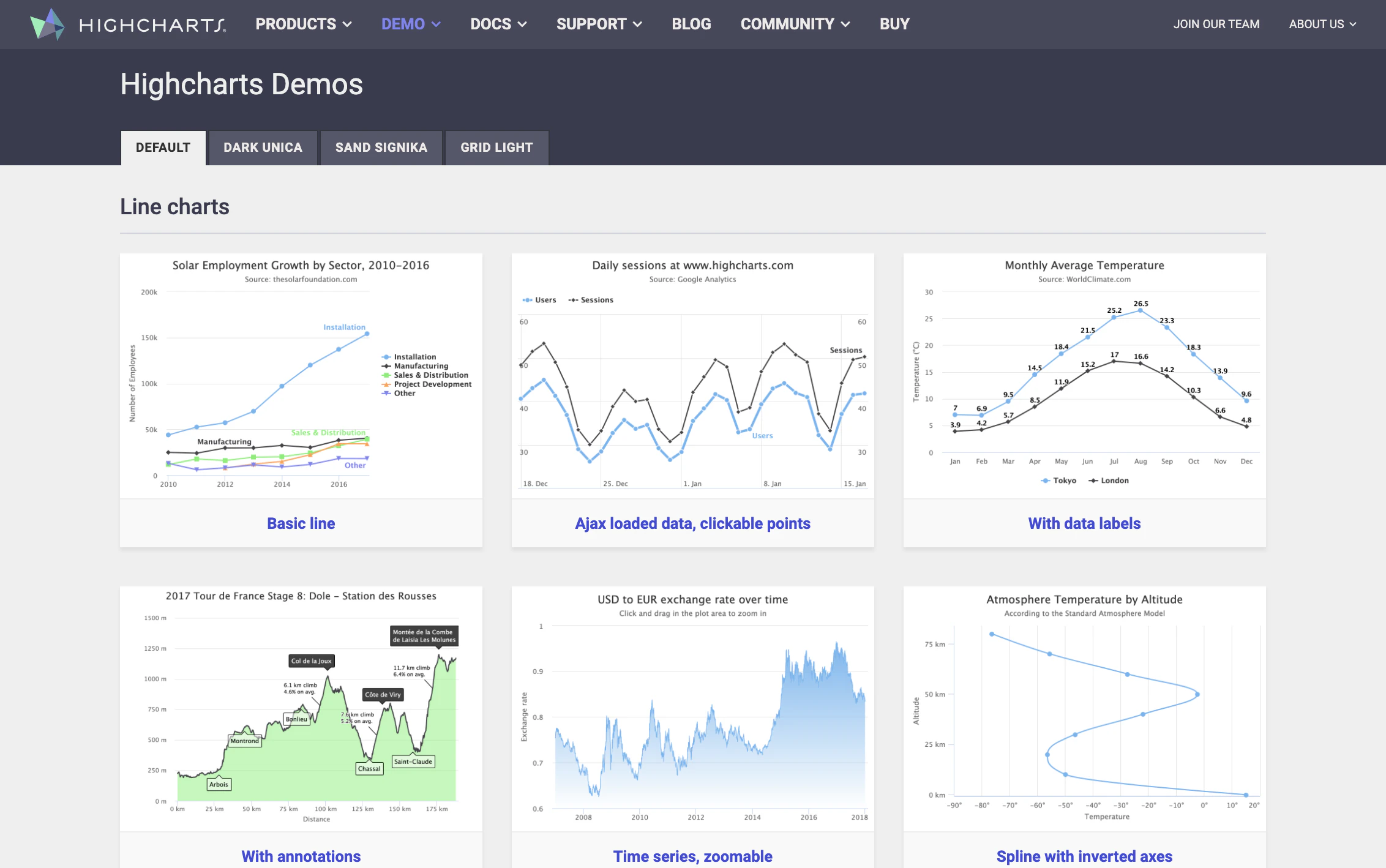Toggle London series in temperature legend
The width and height of the screenshot is (1386, 868).
1109,481
